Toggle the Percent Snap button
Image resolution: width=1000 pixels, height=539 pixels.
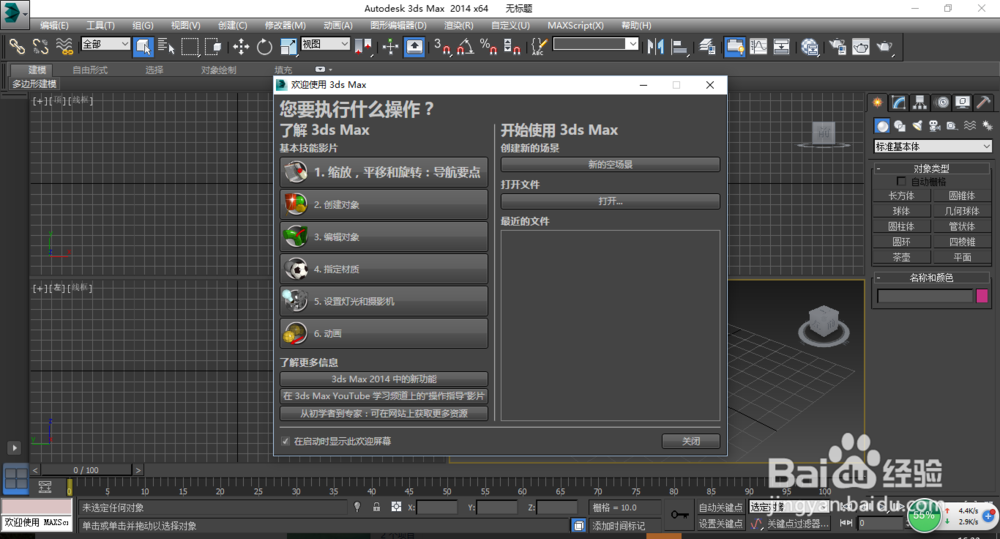(x=489, y=47)
